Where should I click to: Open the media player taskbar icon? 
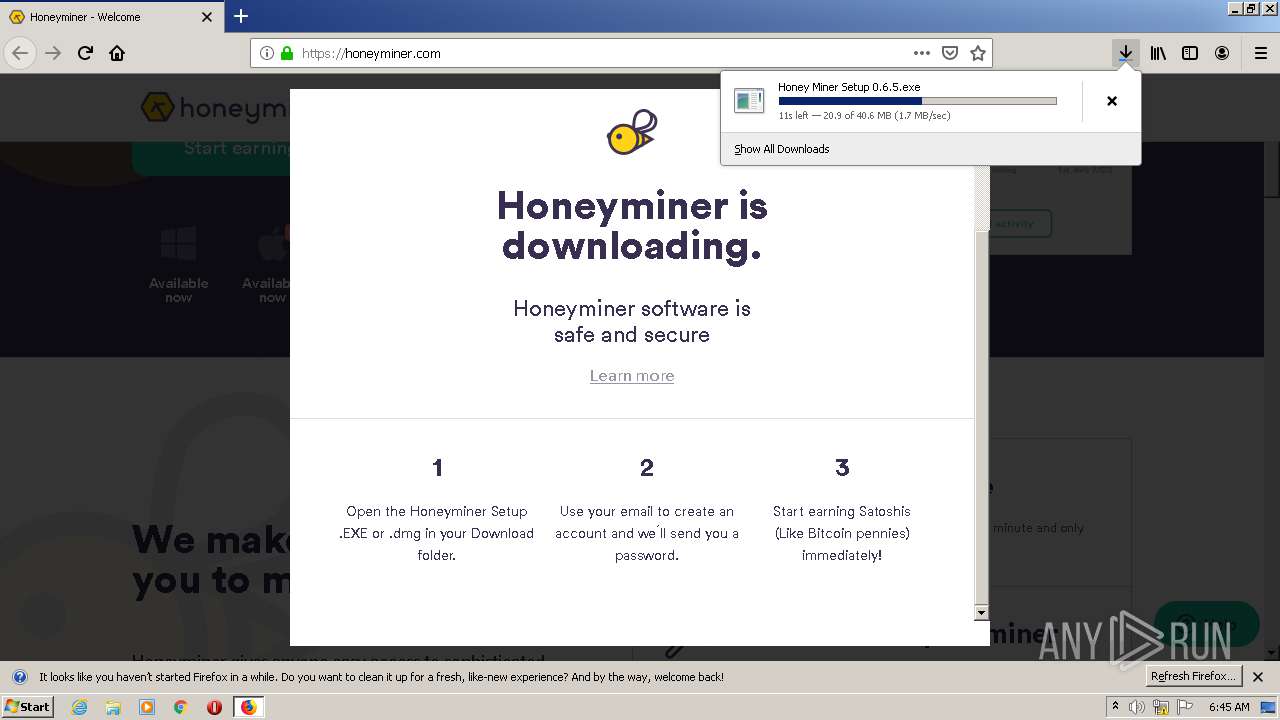(147, 707)
